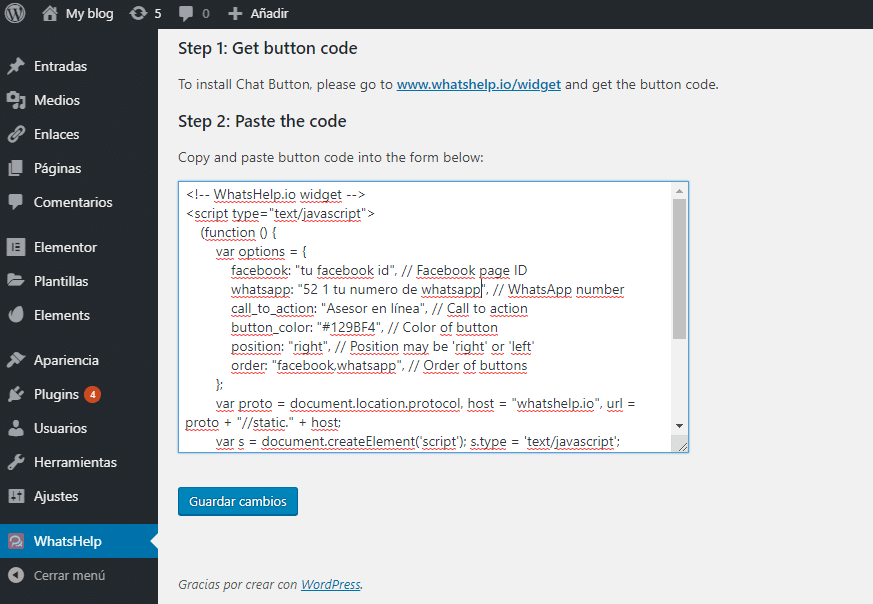873x604 pixels.
Task: Open Entradas from the sidebar
Action: 60,66
